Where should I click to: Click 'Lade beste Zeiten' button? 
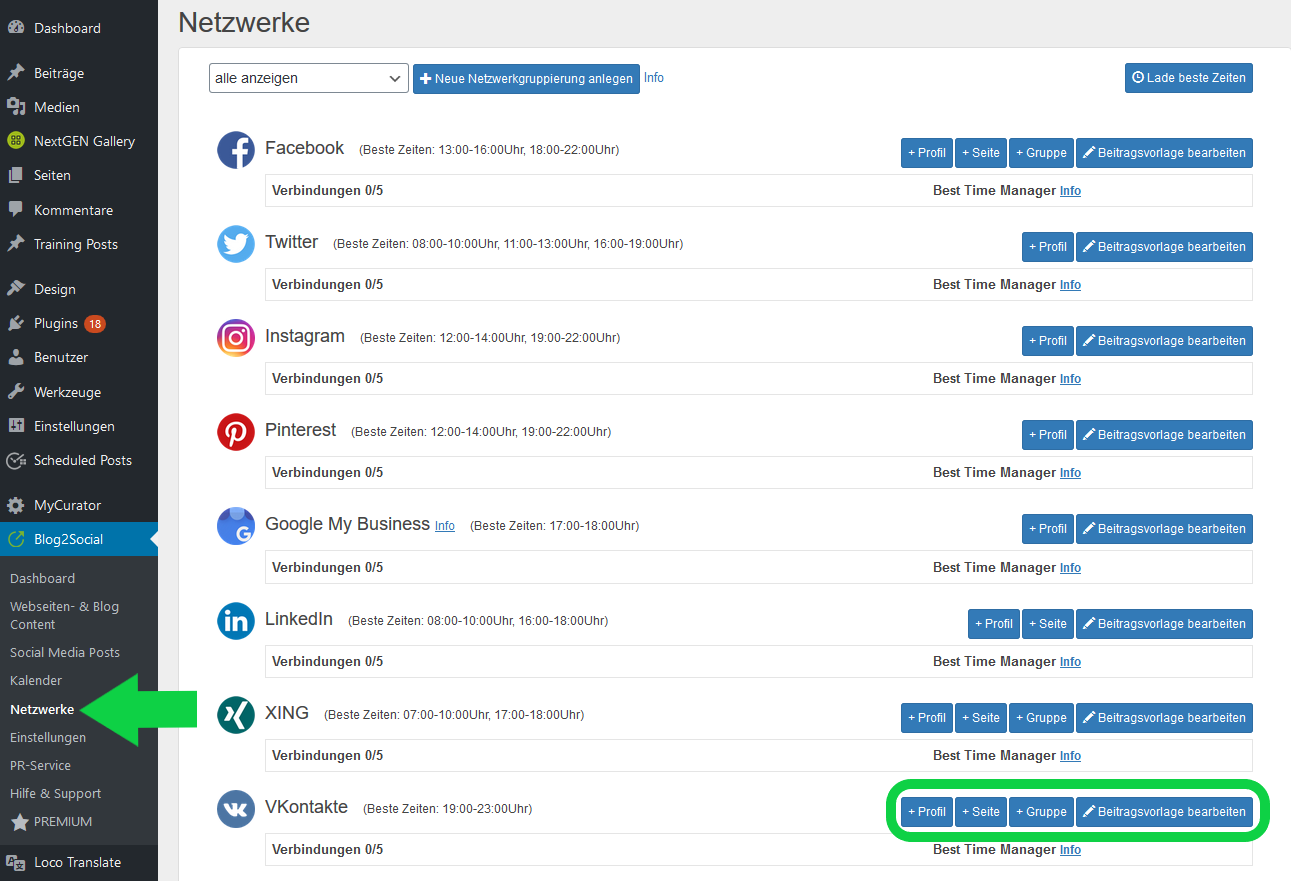coord(1189,77)
